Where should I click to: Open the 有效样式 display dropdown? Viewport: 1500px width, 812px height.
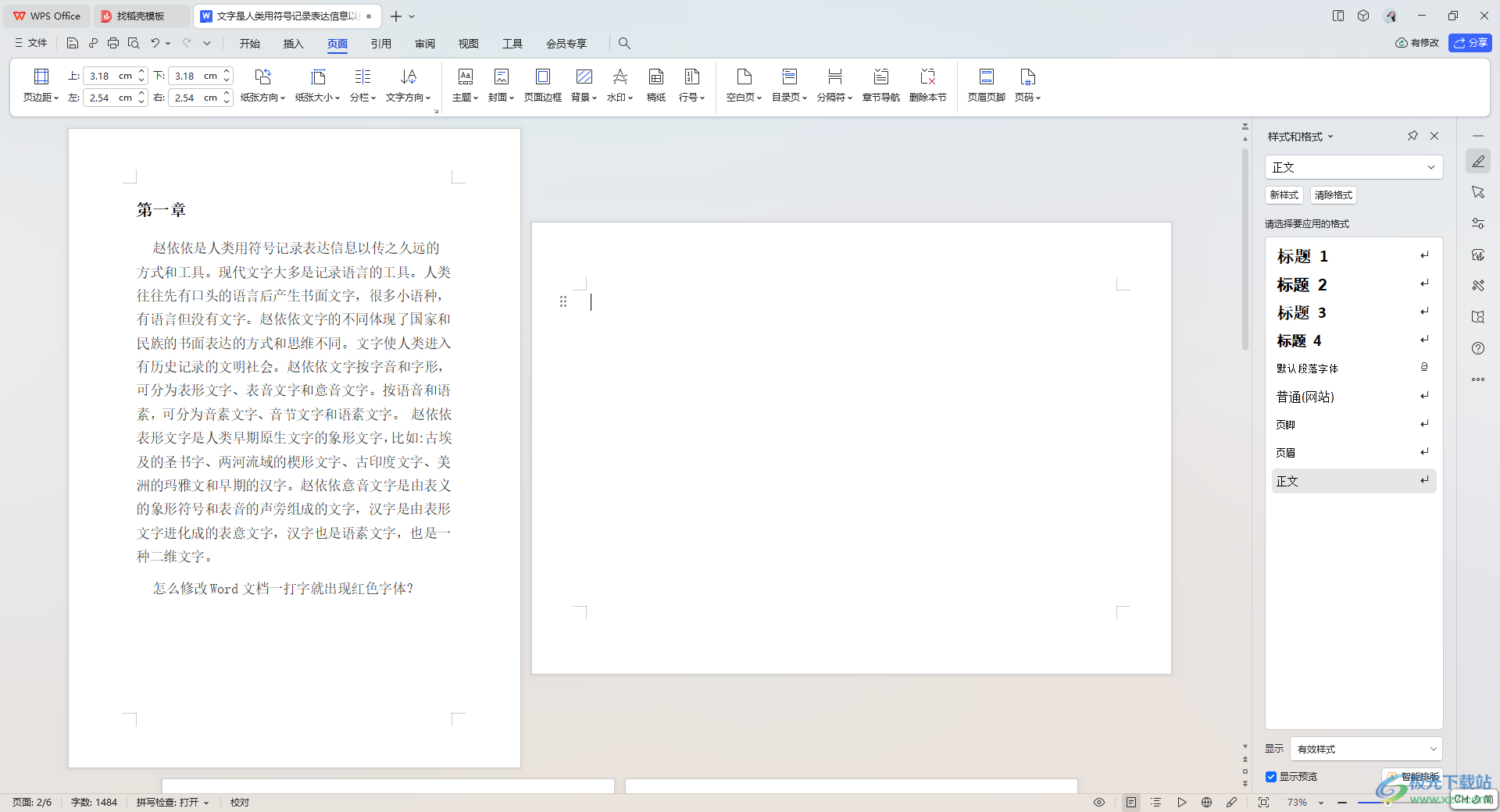click(x=1366, y=749)
